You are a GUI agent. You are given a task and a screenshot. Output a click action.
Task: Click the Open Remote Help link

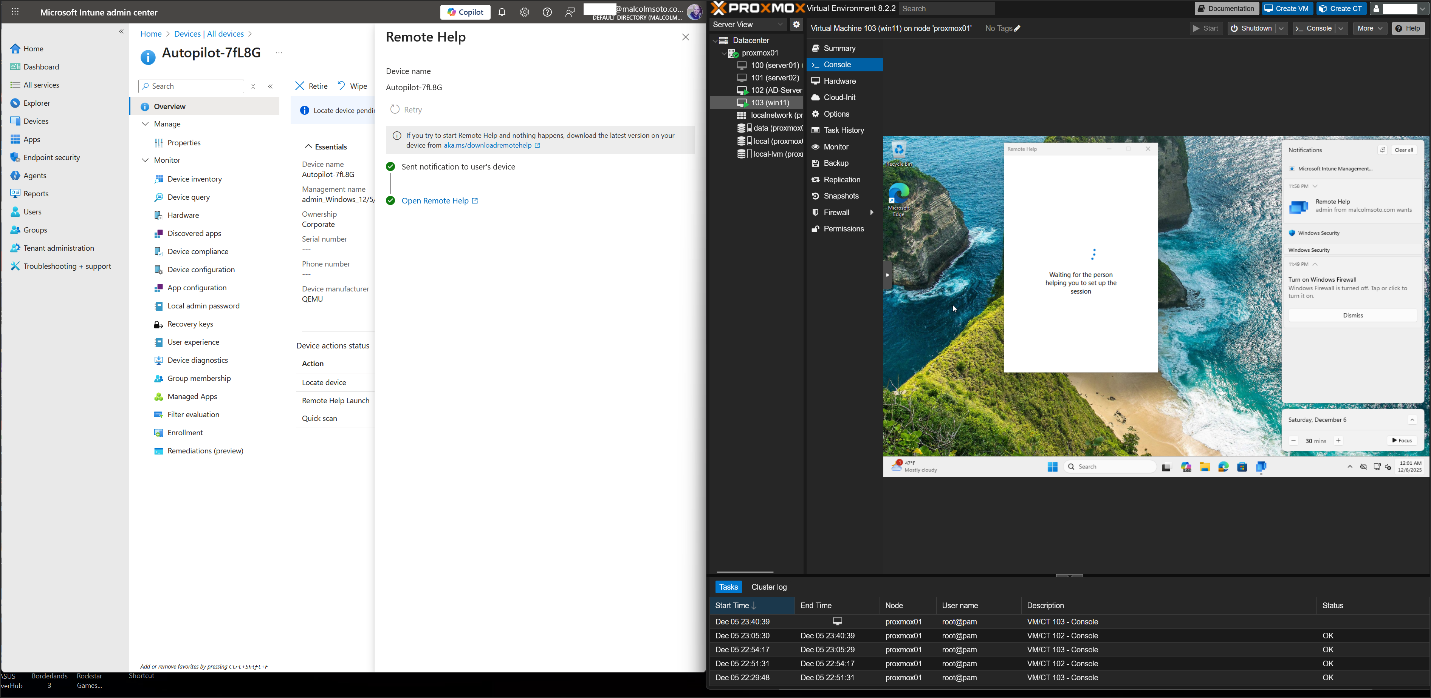point(435,201)
